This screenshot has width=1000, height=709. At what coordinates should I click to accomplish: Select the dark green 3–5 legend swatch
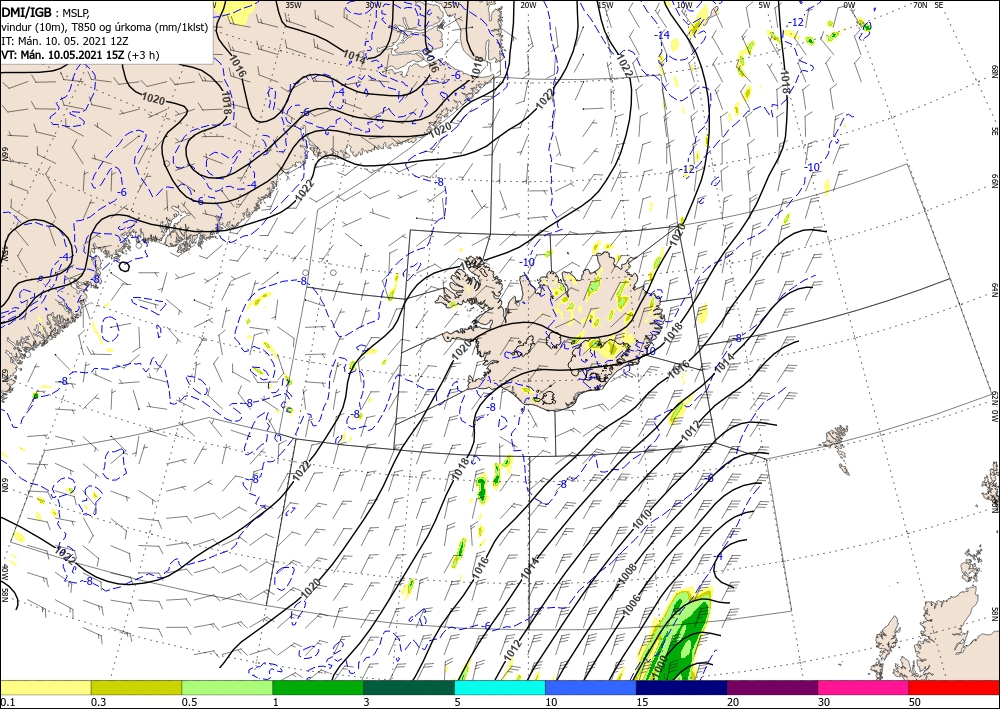pyautogui.click(x=409, y=687)
